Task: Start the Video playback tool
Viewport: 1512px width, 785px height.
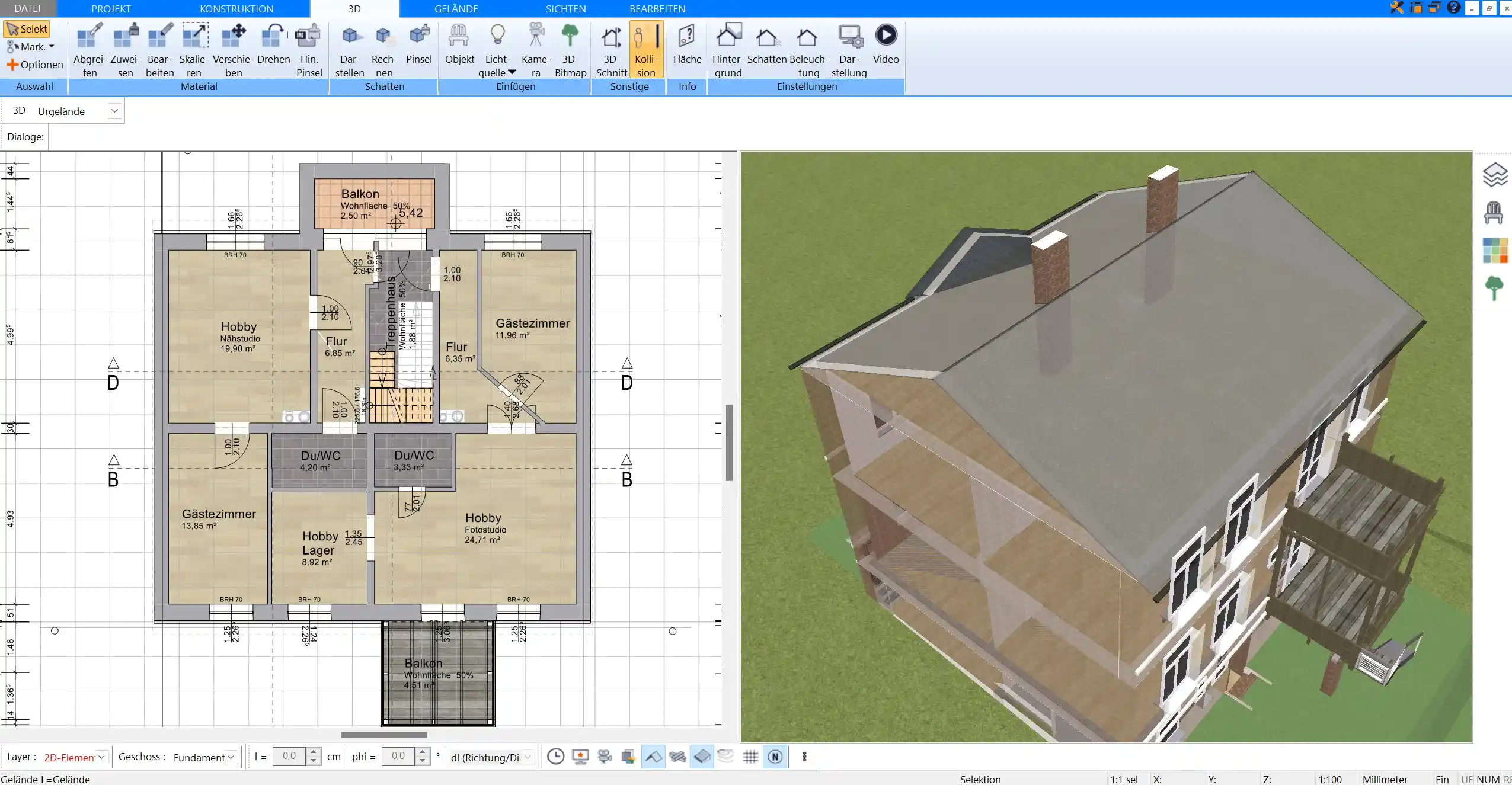Action: [x=886, y=44]
